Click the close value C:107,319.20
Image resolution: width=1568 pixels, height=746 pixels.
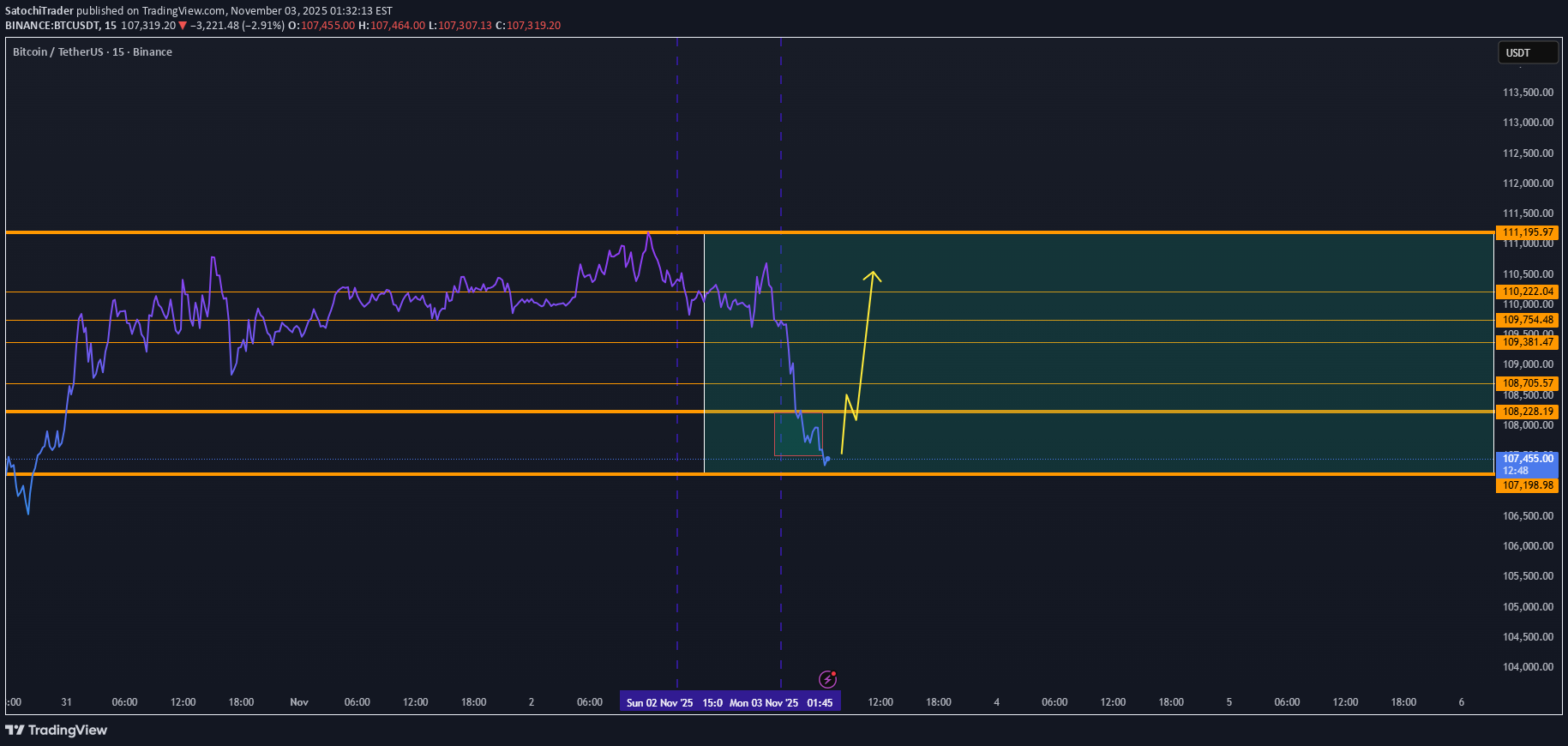pyautogui.click(x=528, y=26)
